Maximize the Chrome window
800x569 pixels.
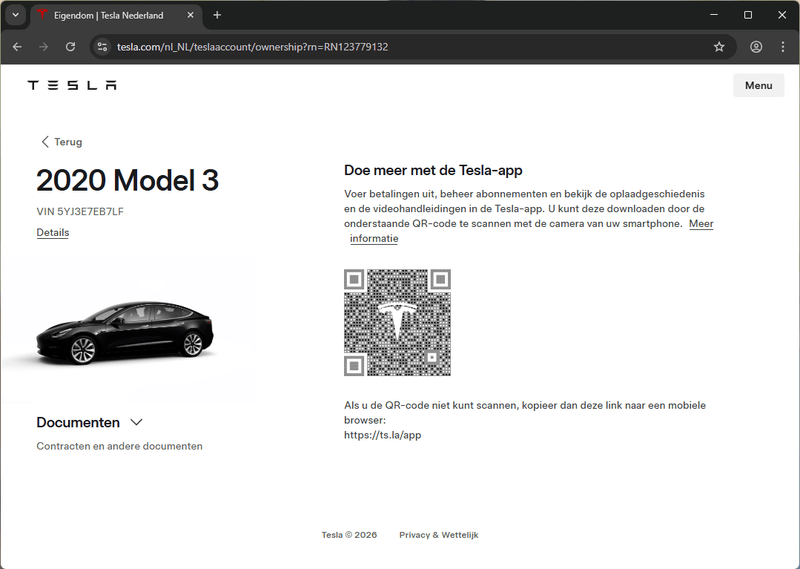(748, 15)
